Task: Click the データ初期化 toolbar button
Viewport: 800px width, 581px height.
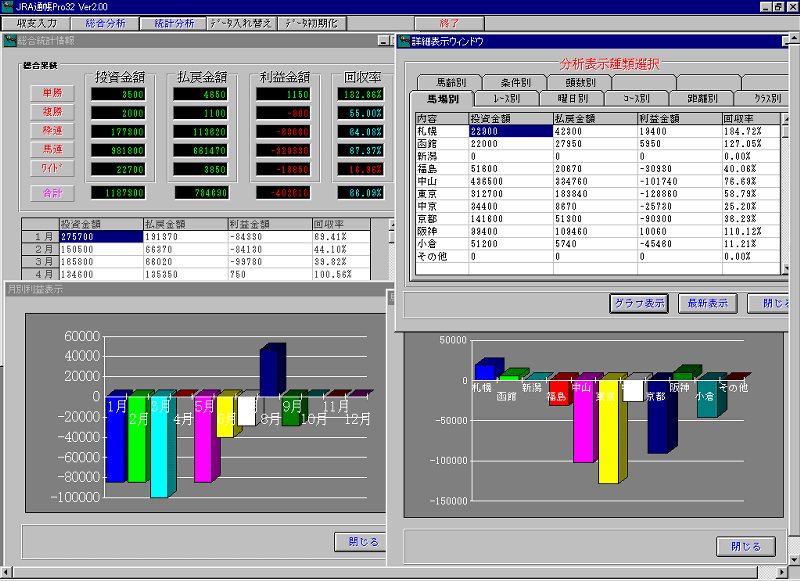Action: click(311, 22)
